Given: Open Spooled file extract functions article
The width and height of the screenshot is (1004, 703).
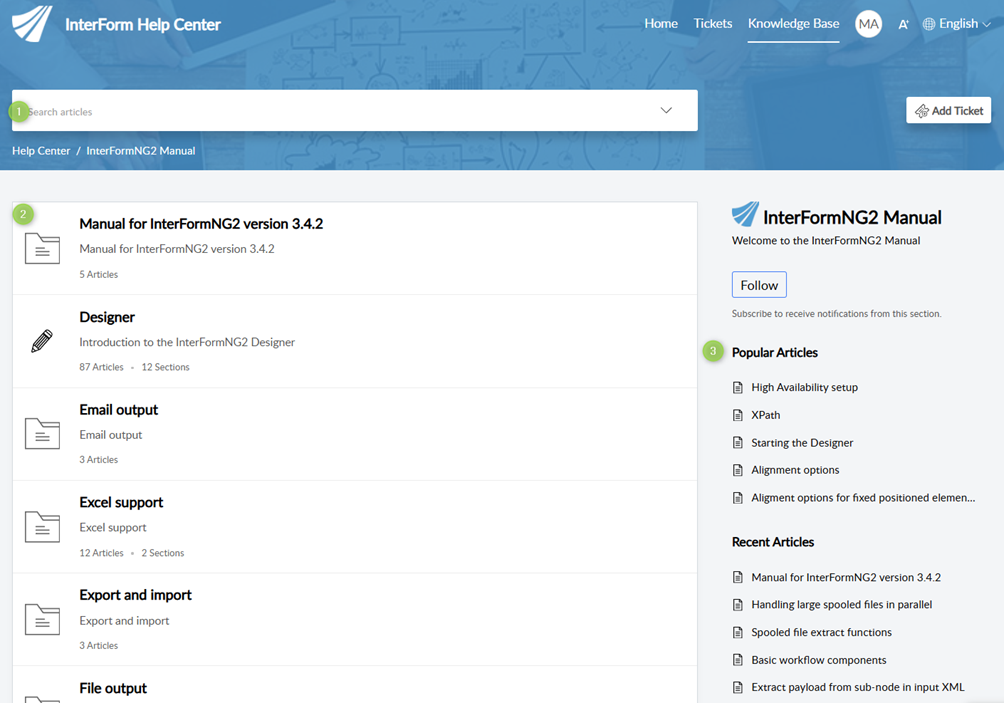Looking at the screenshot, I should pos(822,632).
